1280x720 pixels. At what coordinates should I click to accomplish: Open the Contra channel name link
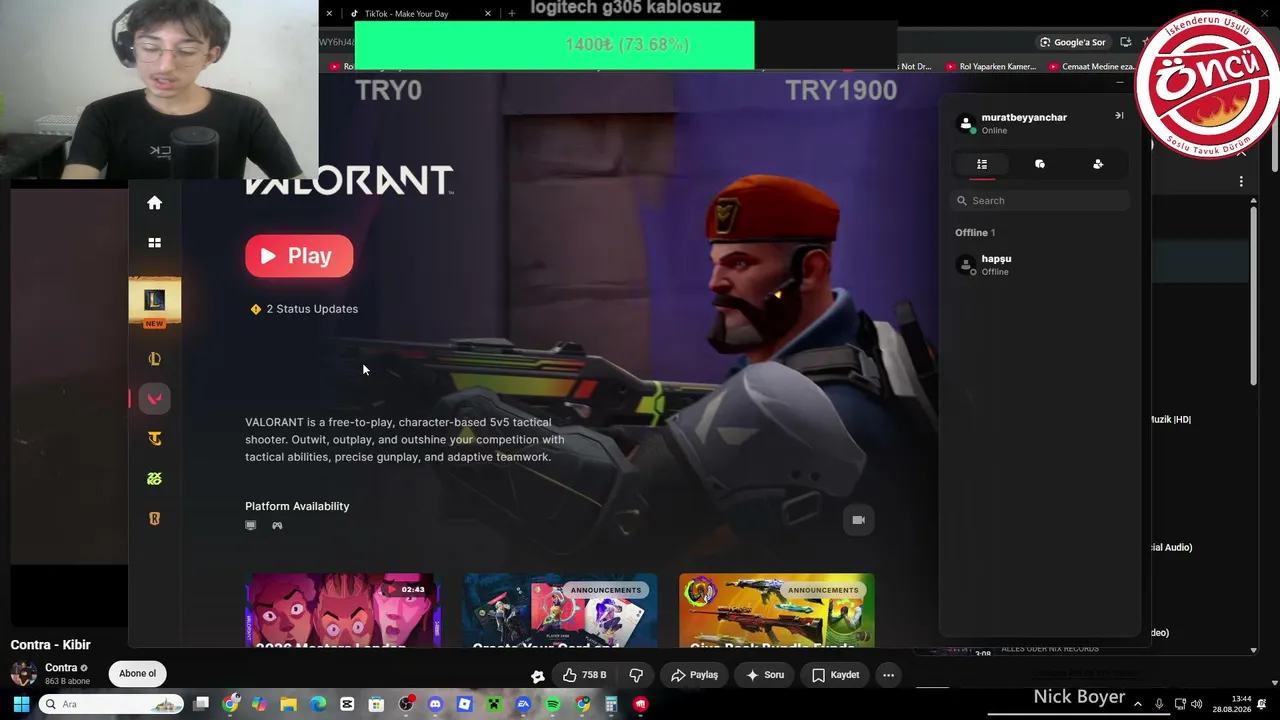[x=61, y=668]
